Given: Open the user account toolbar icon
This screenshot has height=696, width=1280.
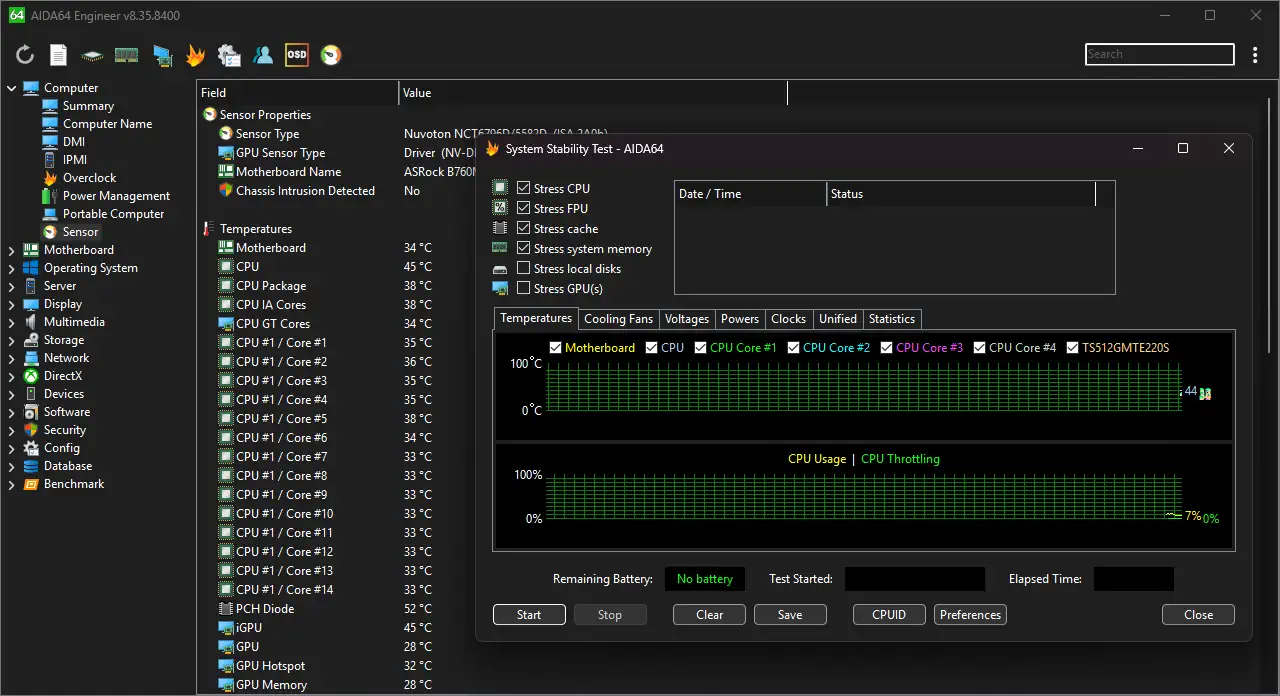Looking at the screenshot, I should tap(263, 55).
